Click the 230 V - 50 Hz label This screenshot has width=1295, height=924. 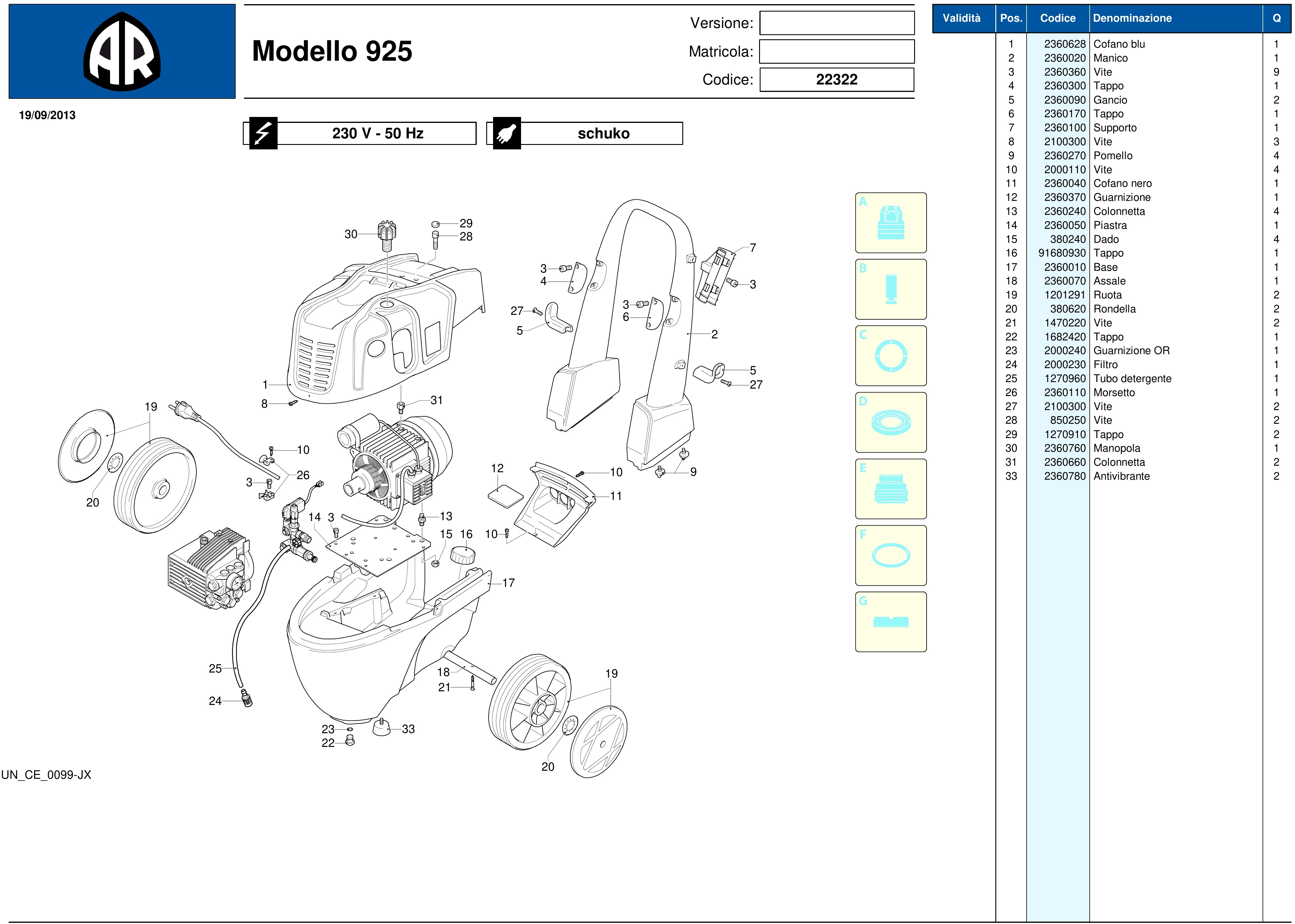click(377, 133)
